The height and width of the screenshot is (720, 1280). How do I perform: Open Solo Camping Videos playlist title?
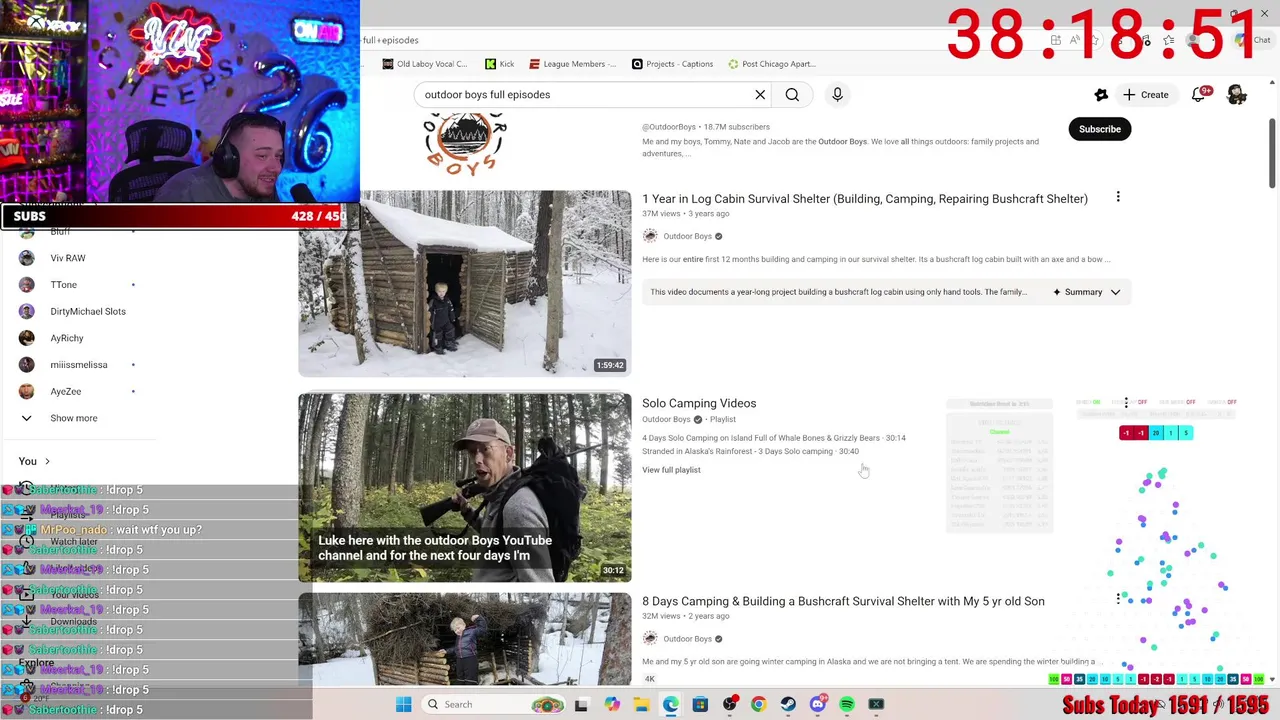click(699, 403)
